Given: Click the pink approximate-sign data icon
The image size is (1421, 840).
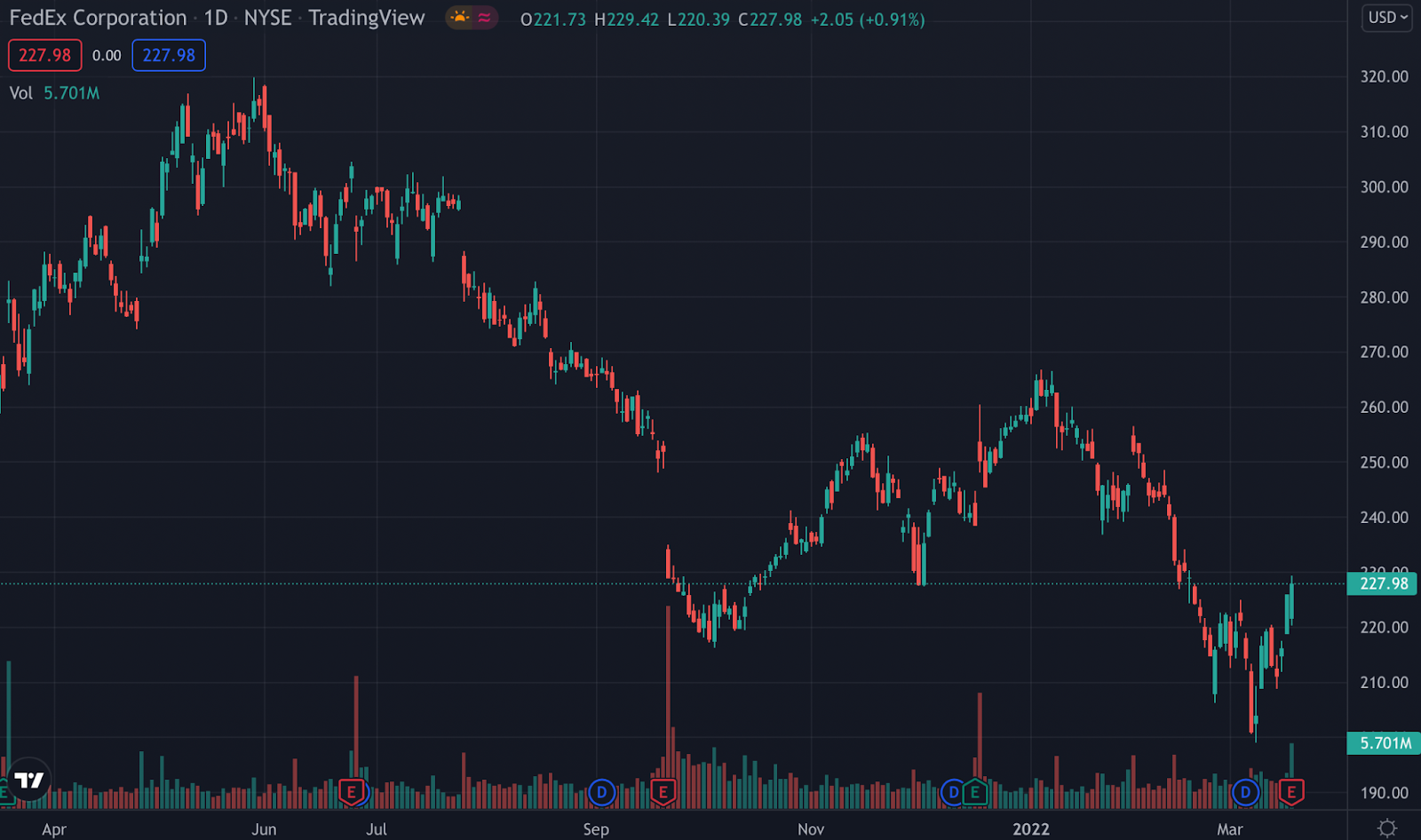Looking at the screenshot, I should click(x=484, y=18).
